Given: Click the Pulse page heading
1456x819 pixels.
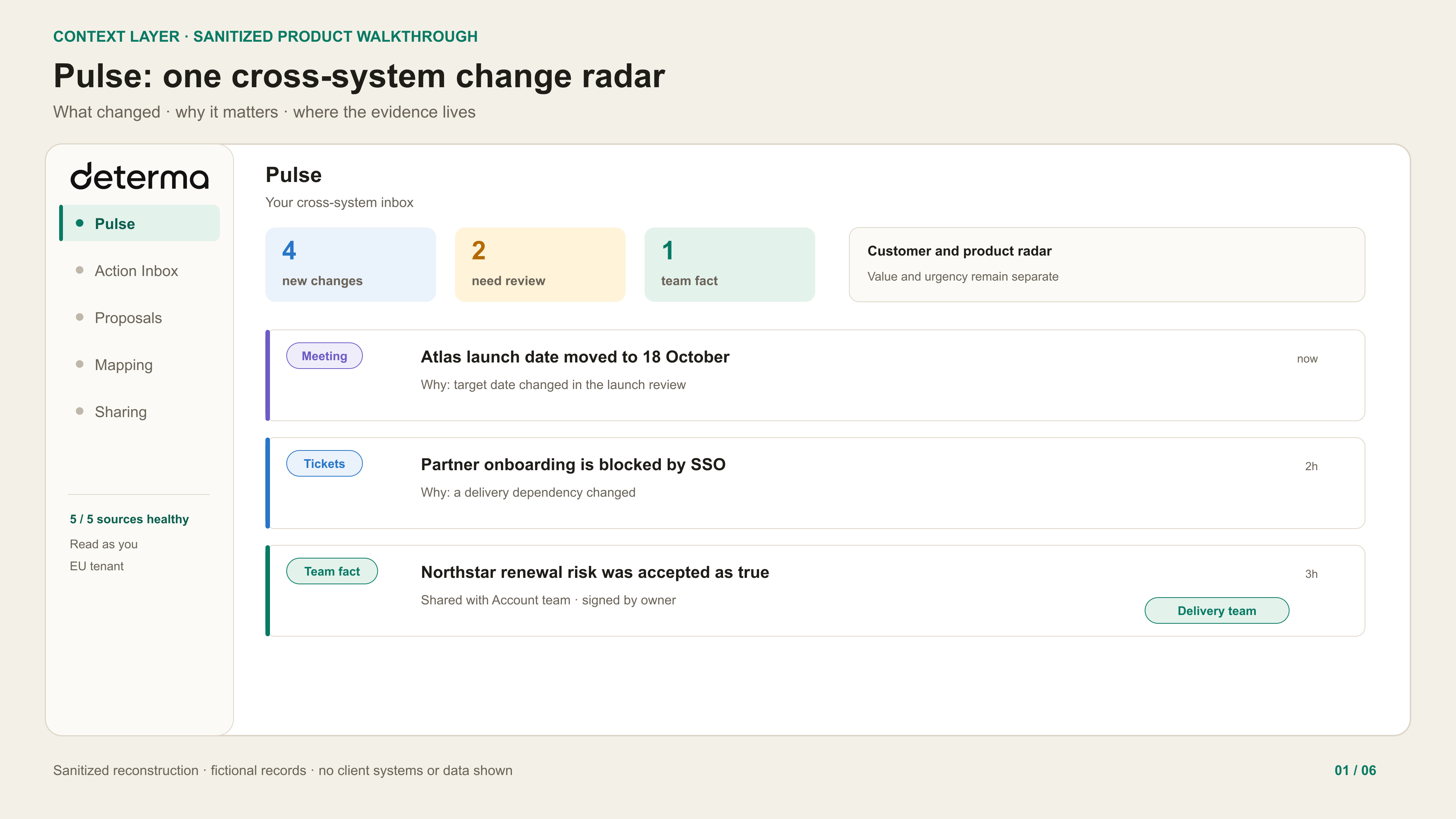Looking at the screenshot, I should pyautogui.click(x=293, y=175).
